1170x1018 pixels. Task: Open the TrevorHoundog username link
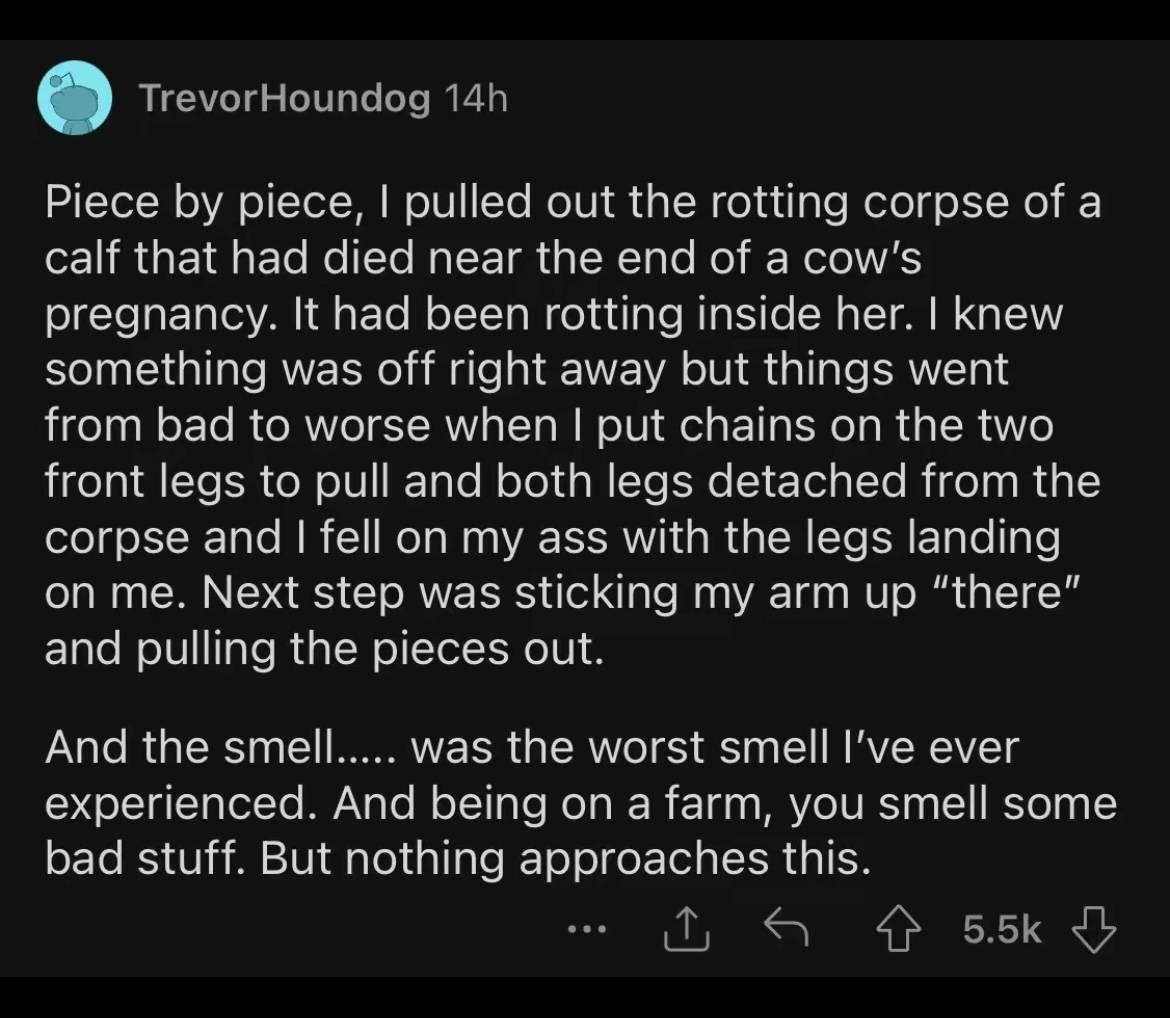pyautogui.click(x=285, y=99)
